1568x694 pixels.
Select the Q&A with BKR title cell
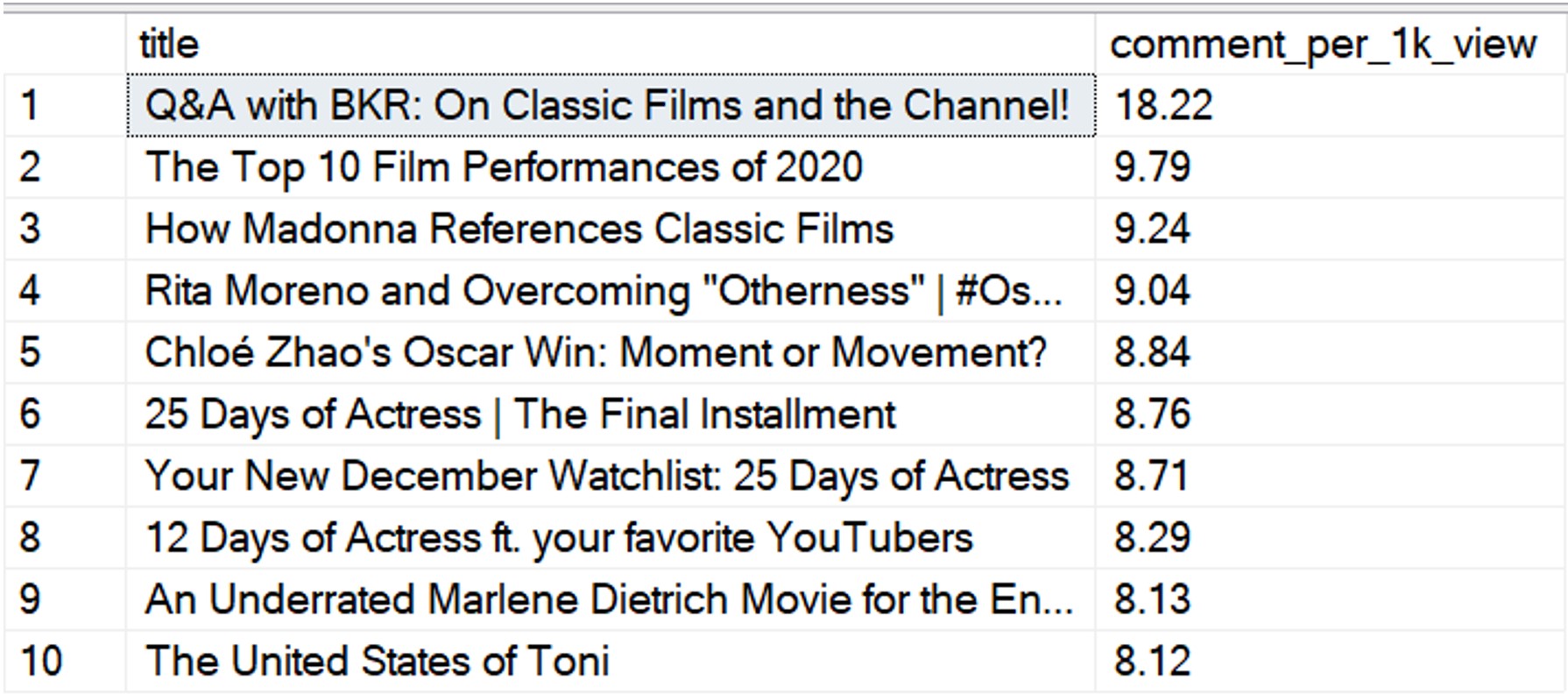pos(611,106)
